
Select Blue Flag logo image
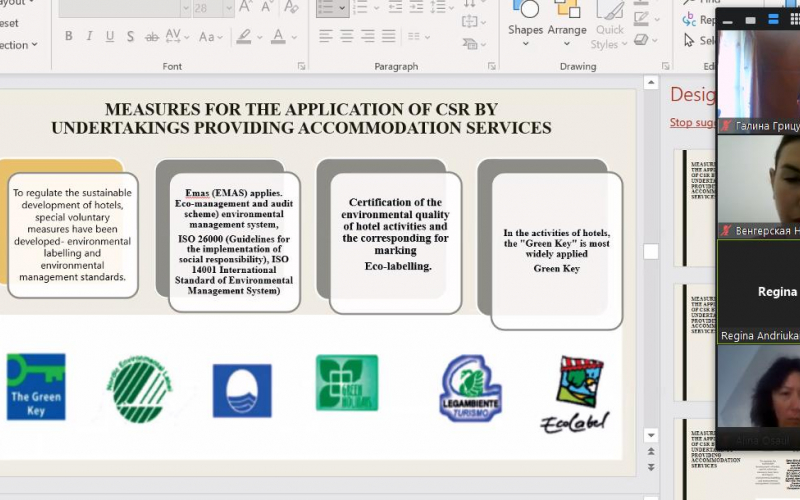242,391
